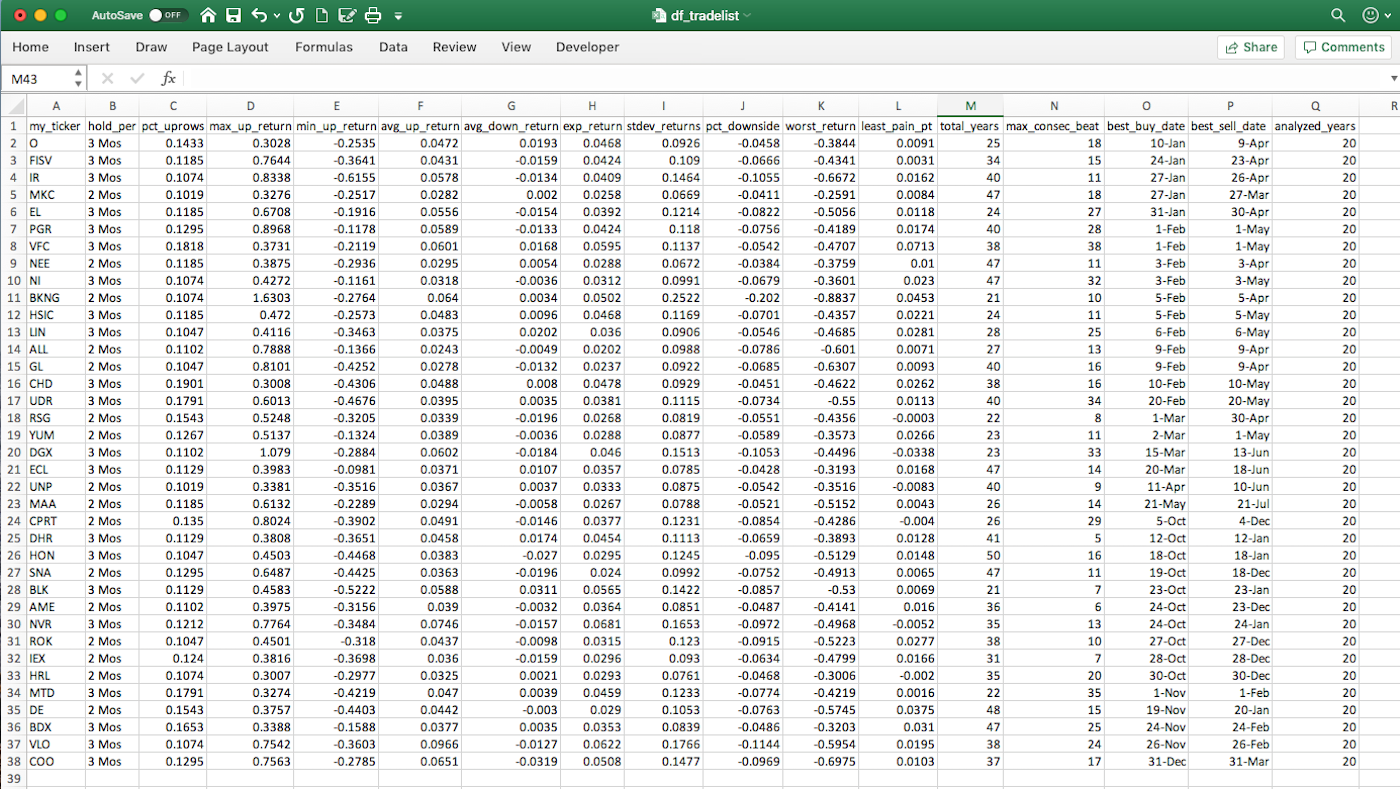Click the Name Box showing M43
This screenshot has width=1400, height=789.
click(x=40, y=78)
